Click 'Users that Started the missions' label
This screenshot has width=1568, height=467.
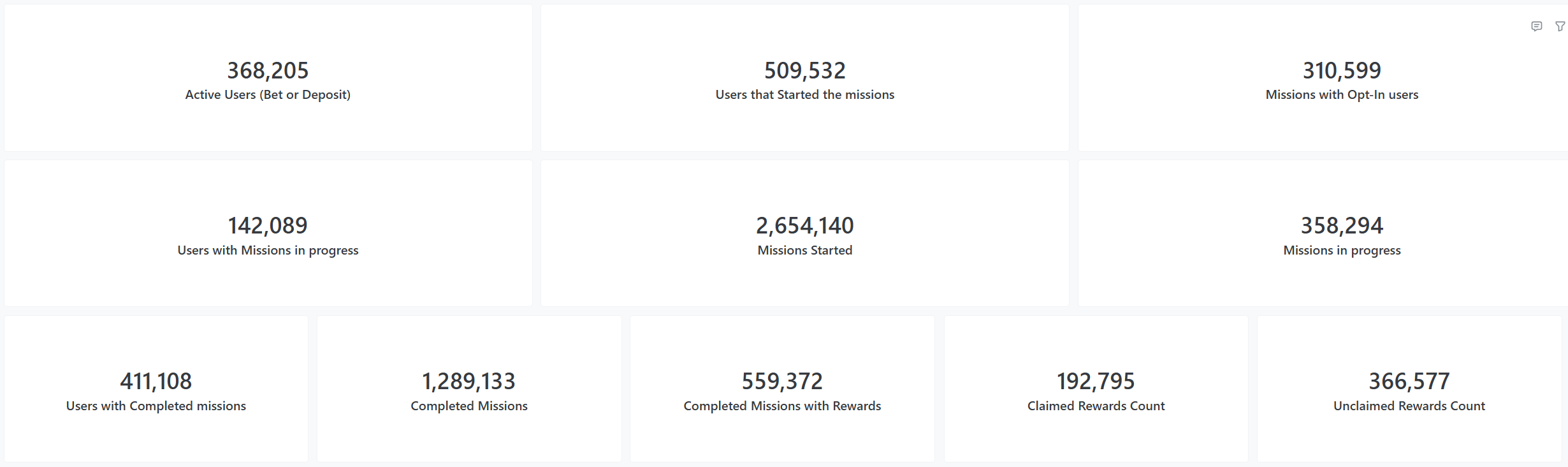tap(804, 94)
